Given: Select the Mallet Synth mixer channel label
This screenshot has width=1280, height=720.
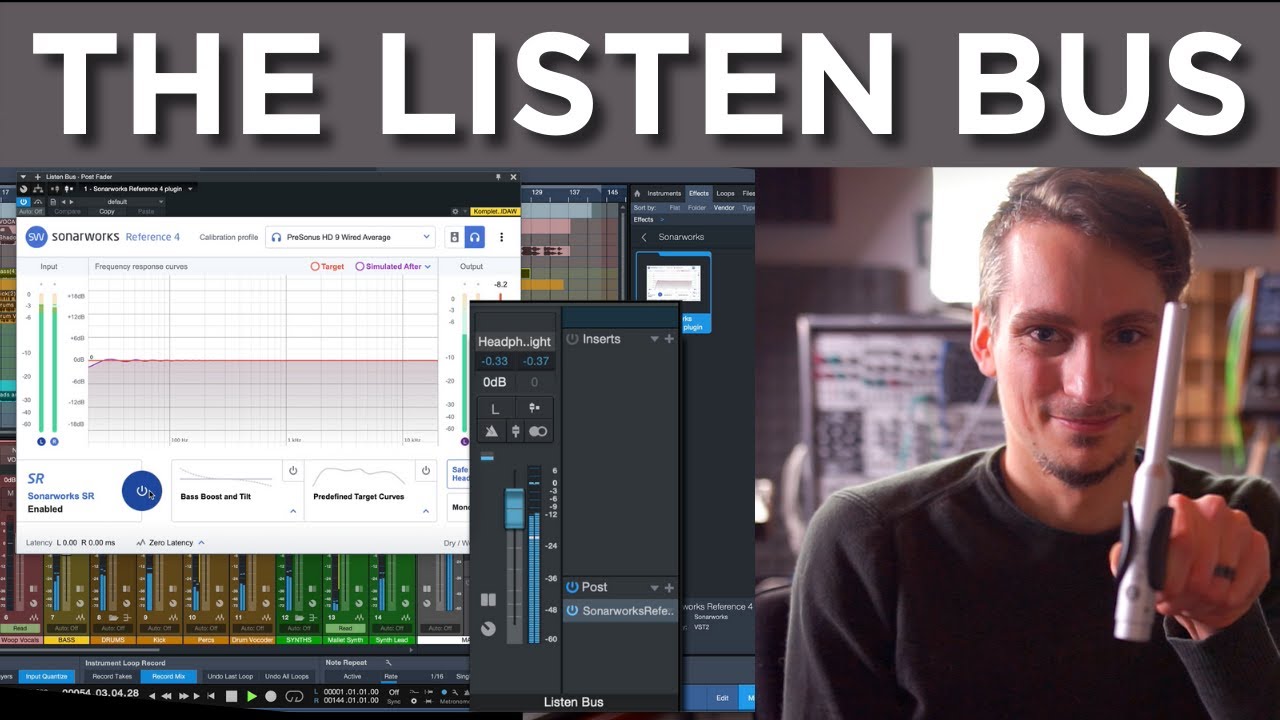Looking at the screenshot, I should pyautogui.click(x=345, y=639).
